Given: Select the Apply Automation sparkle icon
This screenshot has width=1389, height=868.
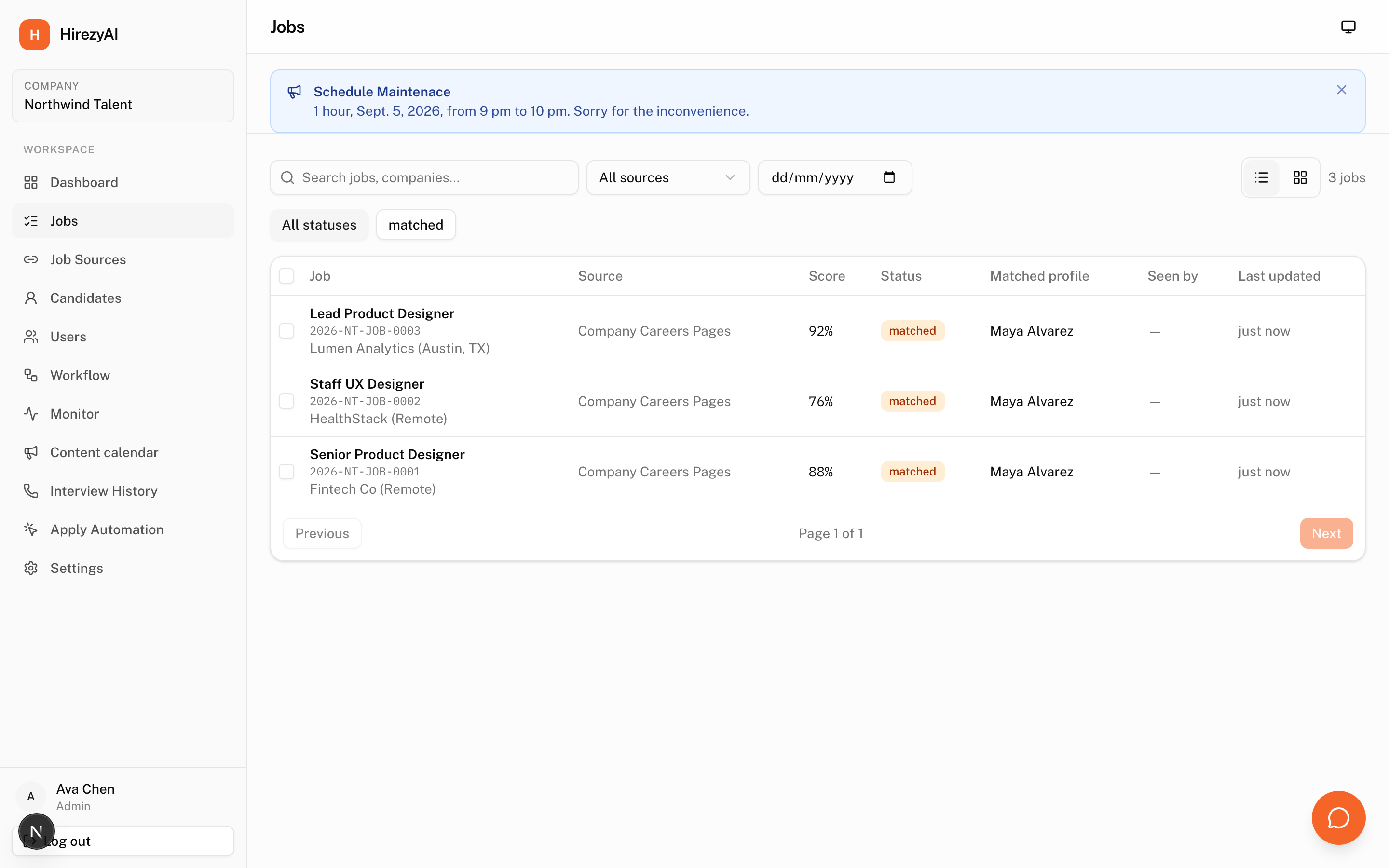Looking at the screenshot, I should pyautogui.click(x=31, y=529).
